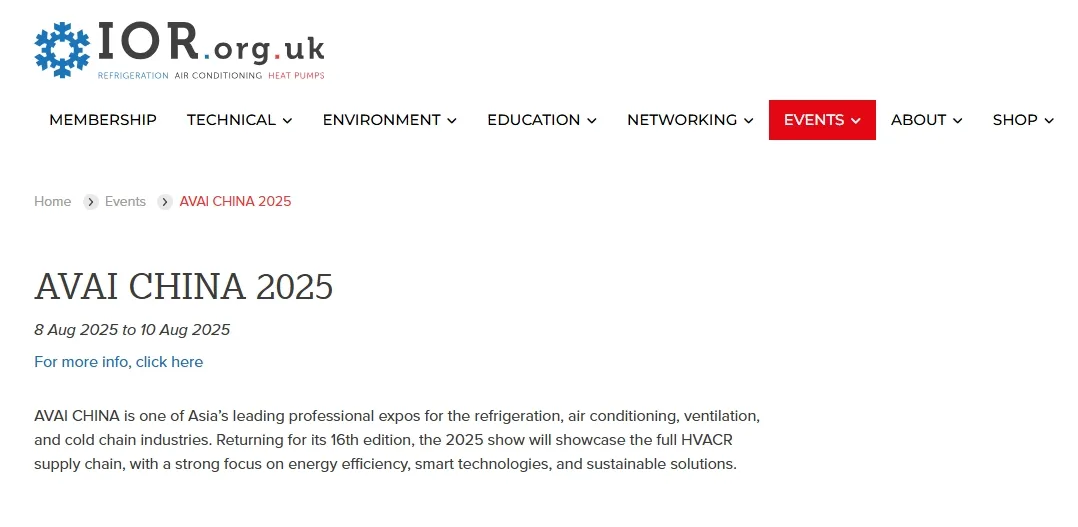Expand the Networking menu arrow
Image resolution: width=1078 pixels, height=527 pixels.
(x=748, y=121)
